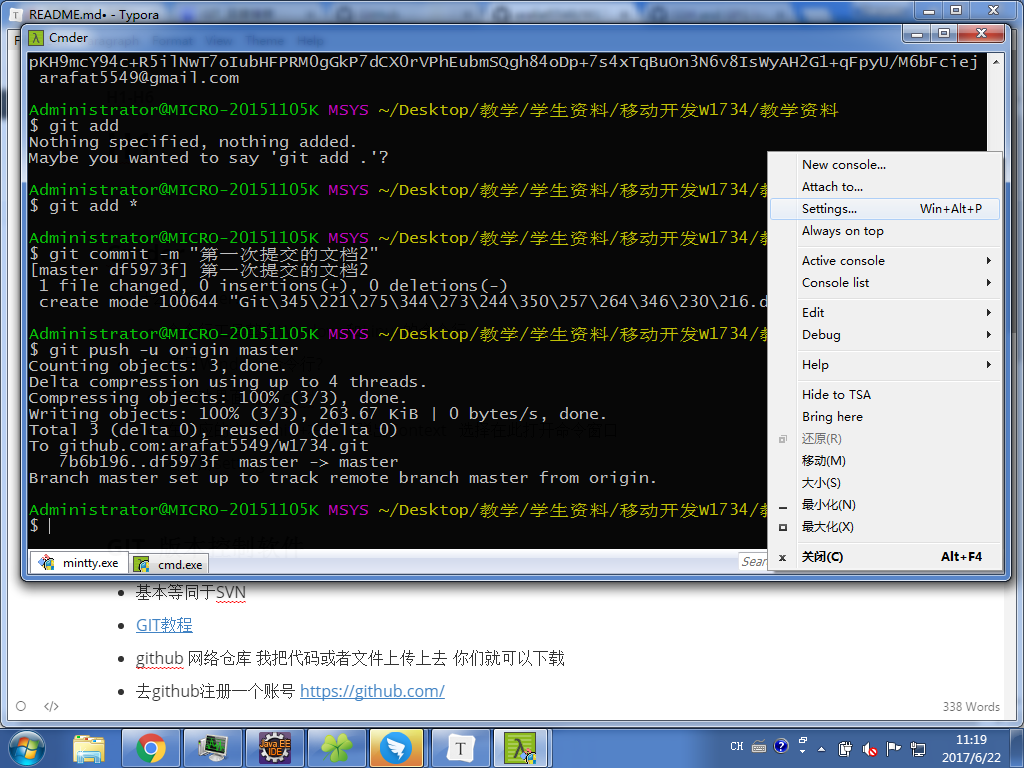Click the Cmder scrollbar up arrow
Image resolution: width=1024 pixels, height=768 pixels.
(x=995, y=62)
